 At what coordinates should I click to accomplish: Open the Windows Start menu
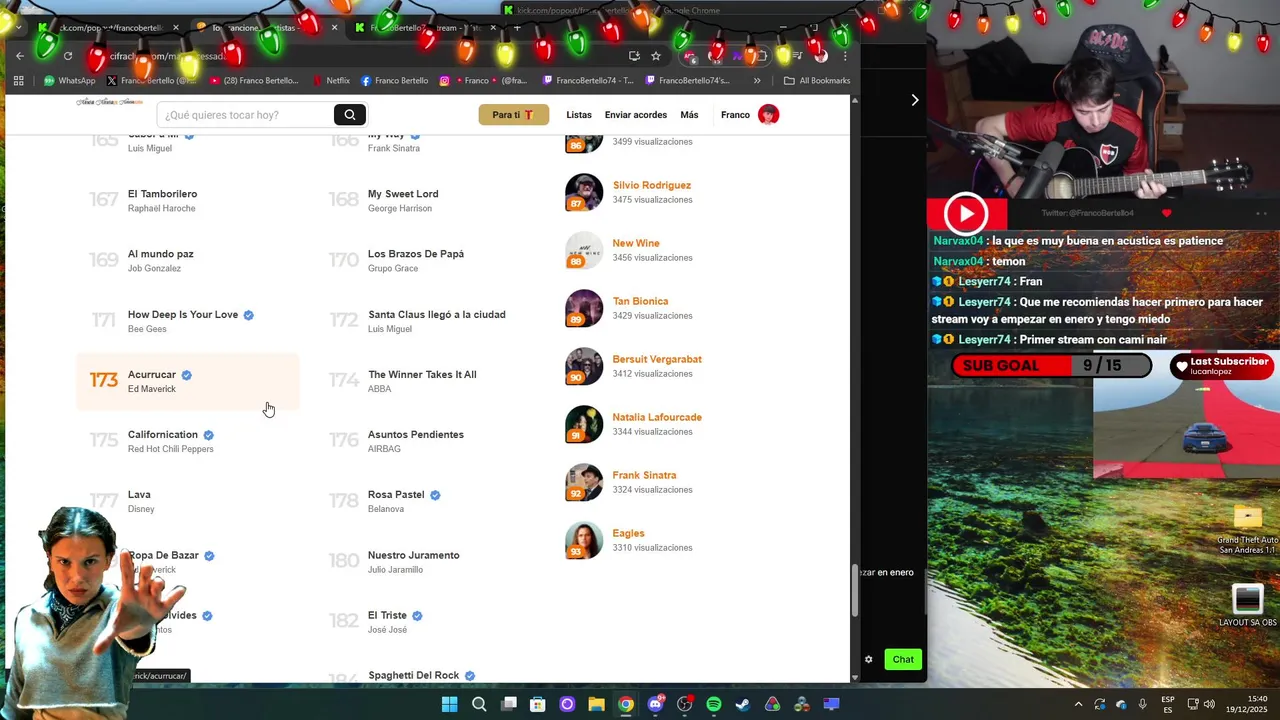[450, 705]
